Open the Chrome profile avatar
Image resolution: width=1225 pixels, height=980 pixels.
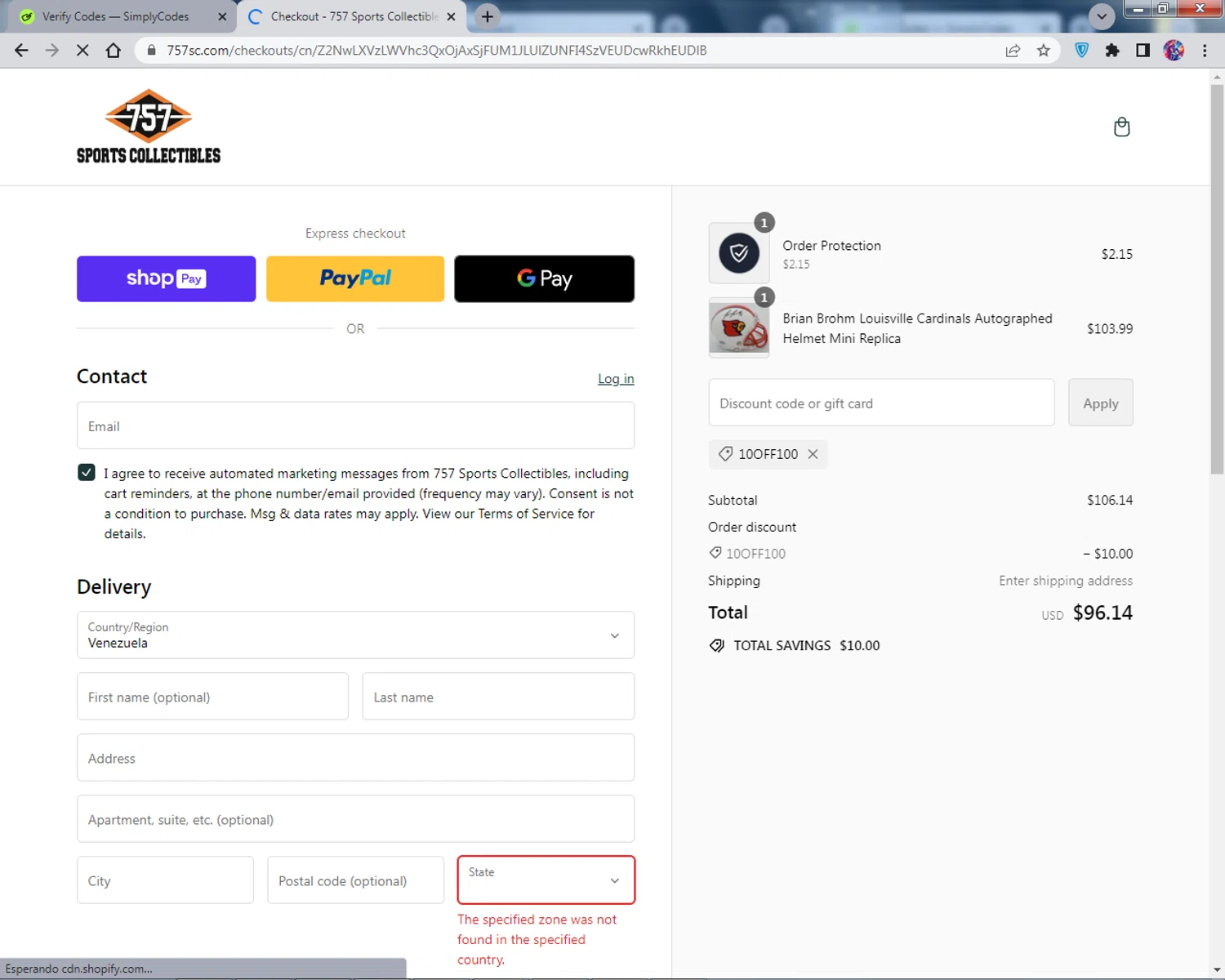1174,51
